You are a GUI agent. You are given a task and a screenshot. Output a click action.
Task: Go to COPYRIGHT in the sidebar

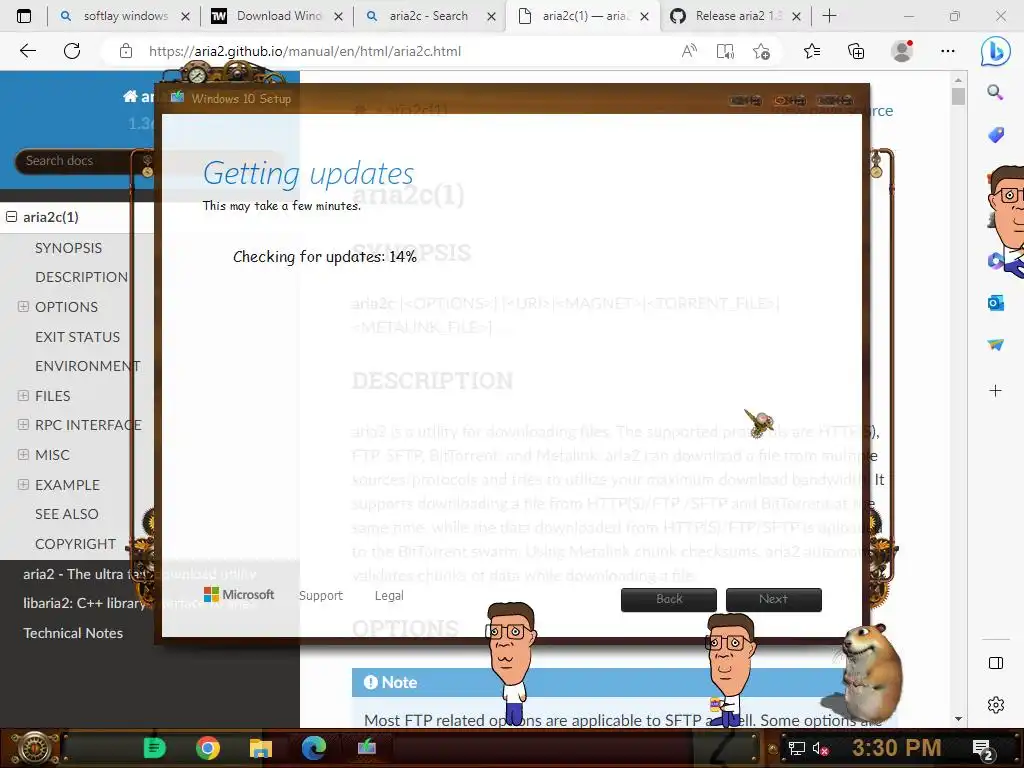[76, 544]
